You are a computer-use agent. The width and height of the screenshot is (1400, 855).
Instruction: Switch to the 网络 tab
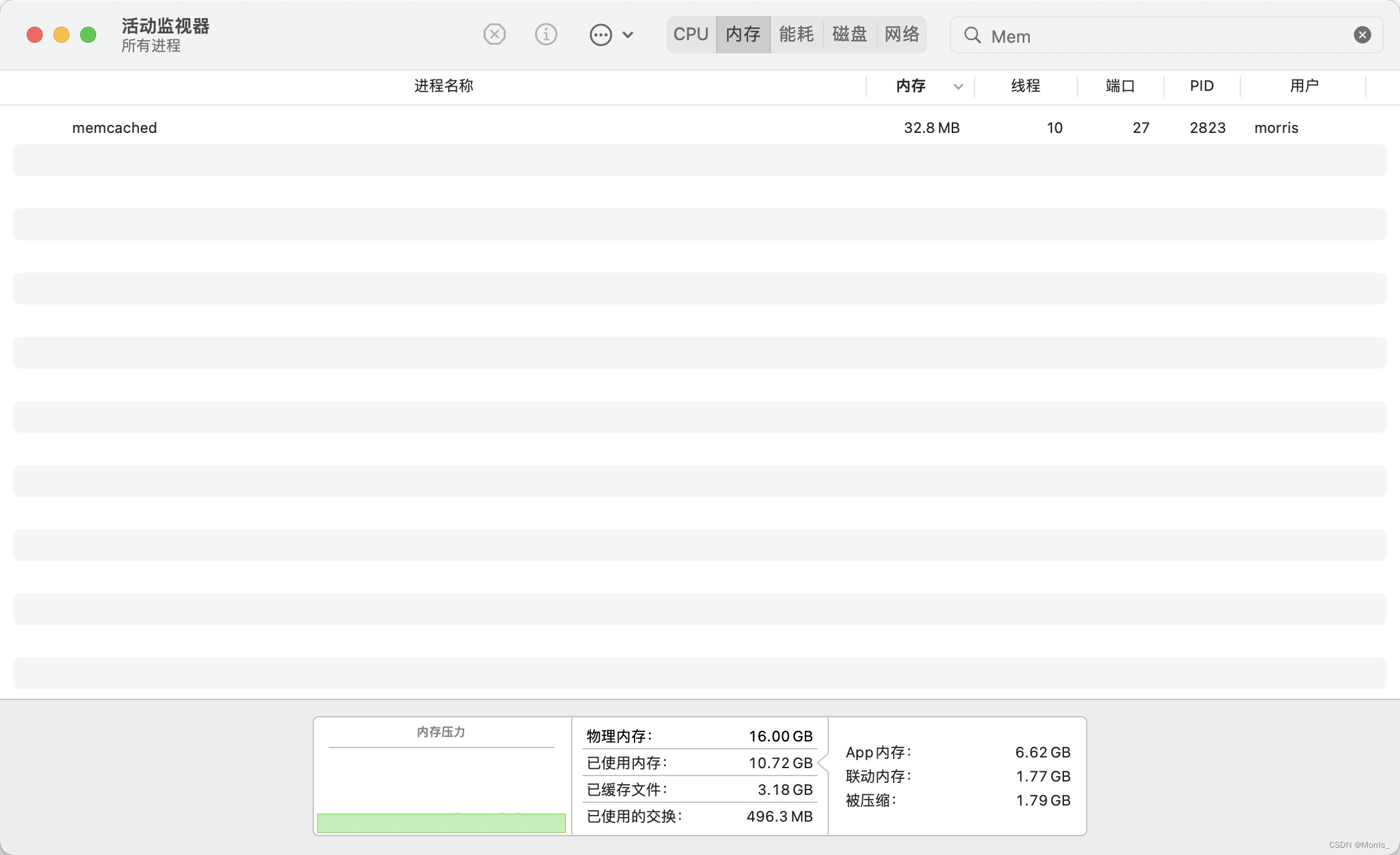pyautogui.click(x=902, y=34)
